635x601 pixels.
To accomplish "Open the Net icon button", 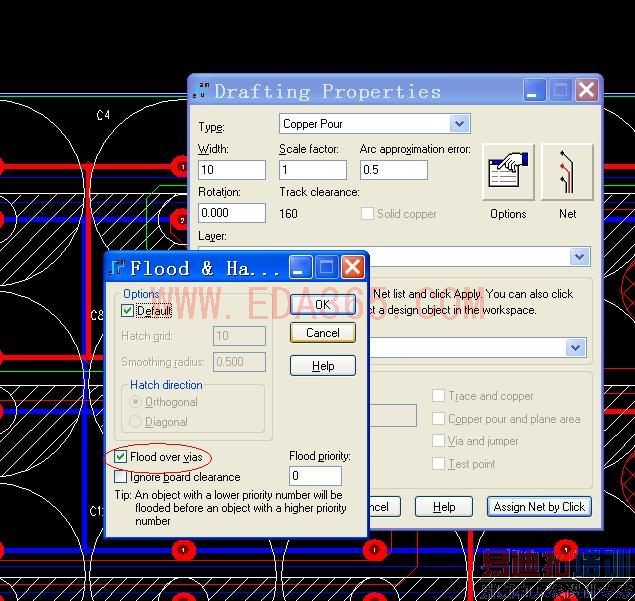I will coord(567,172).
